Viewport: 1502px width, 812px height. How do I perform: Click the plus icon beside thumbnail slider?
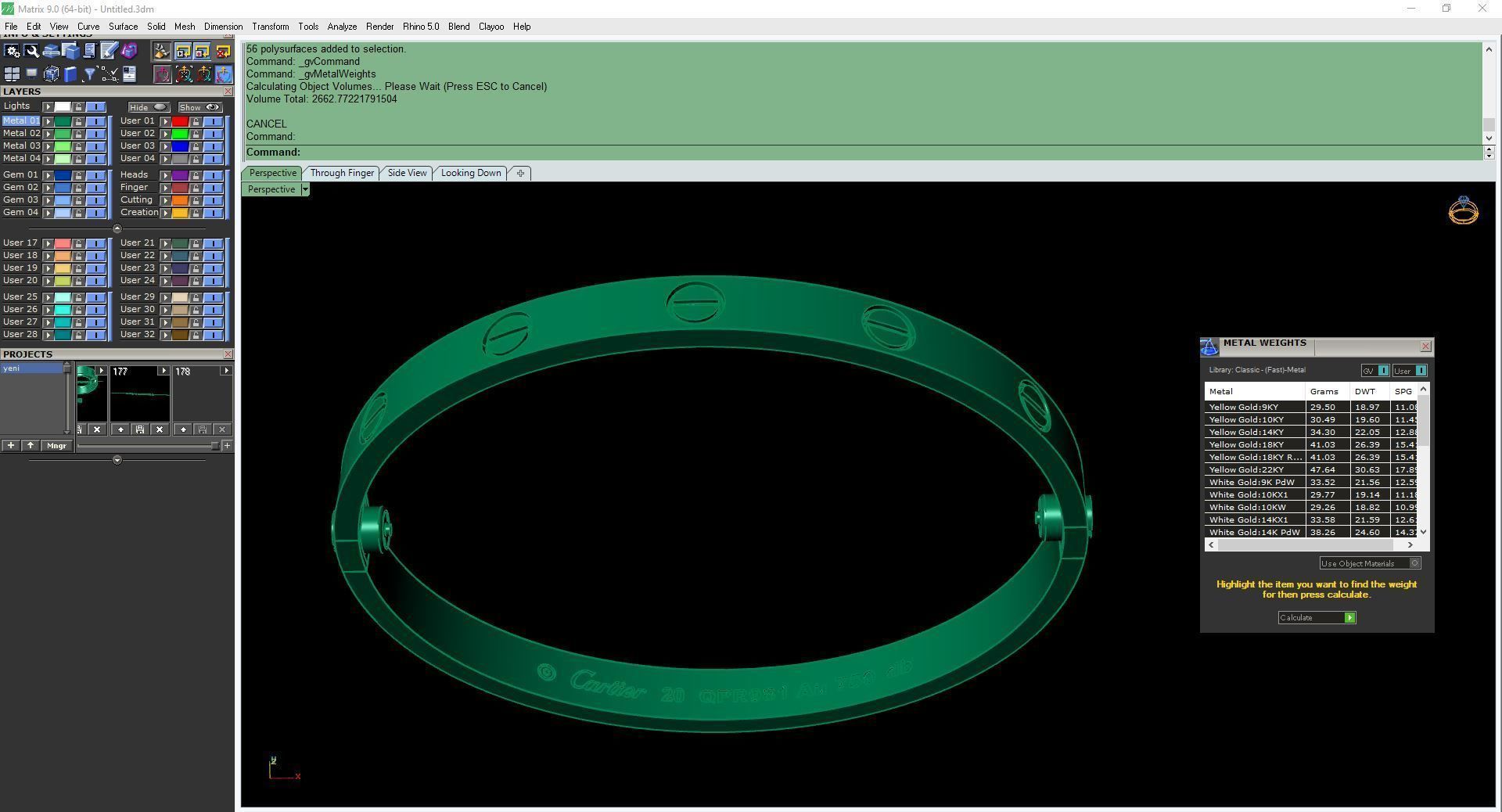pyautogui.click(x=227, y=446)
